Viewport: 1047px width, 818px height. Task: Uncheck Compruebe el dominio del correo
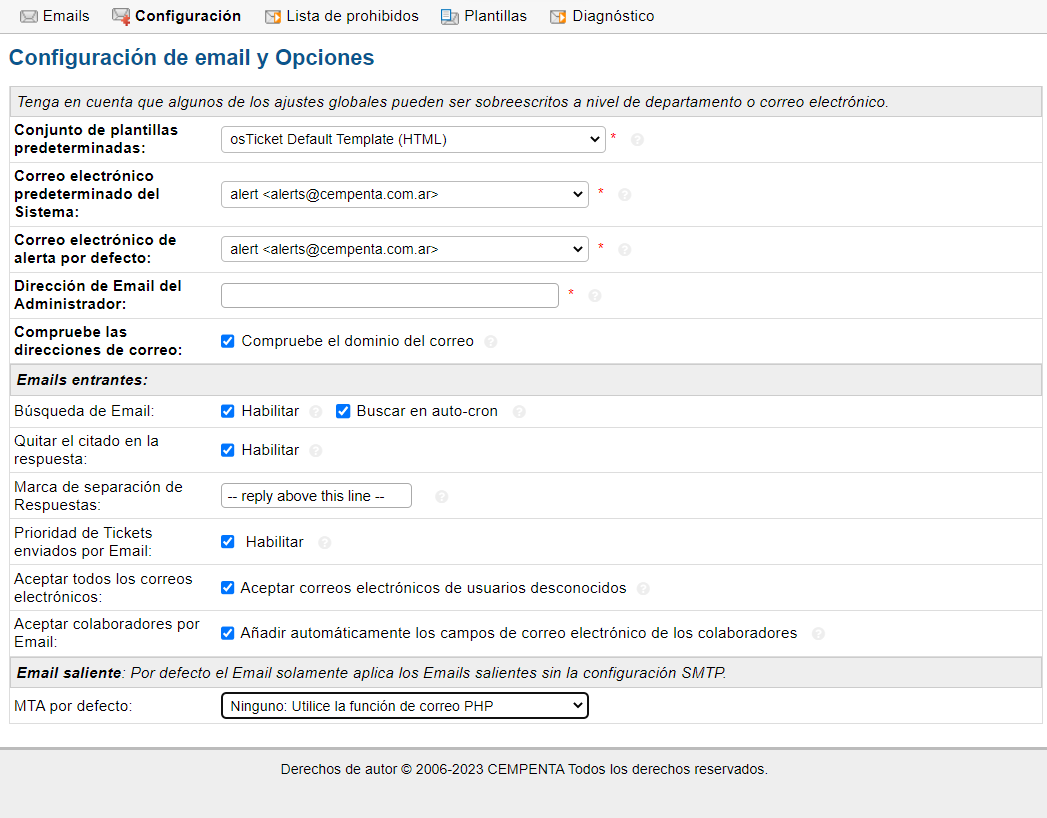click(228, 341)
